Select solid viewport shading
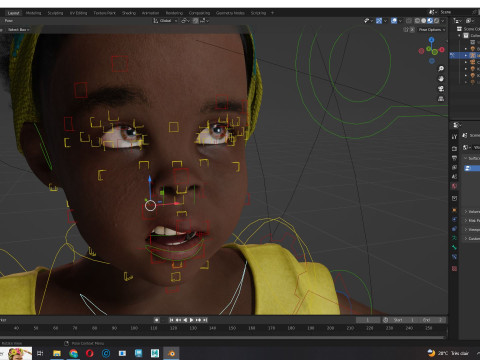The width and height of the screenshot is (480, 360). point(424,21)
